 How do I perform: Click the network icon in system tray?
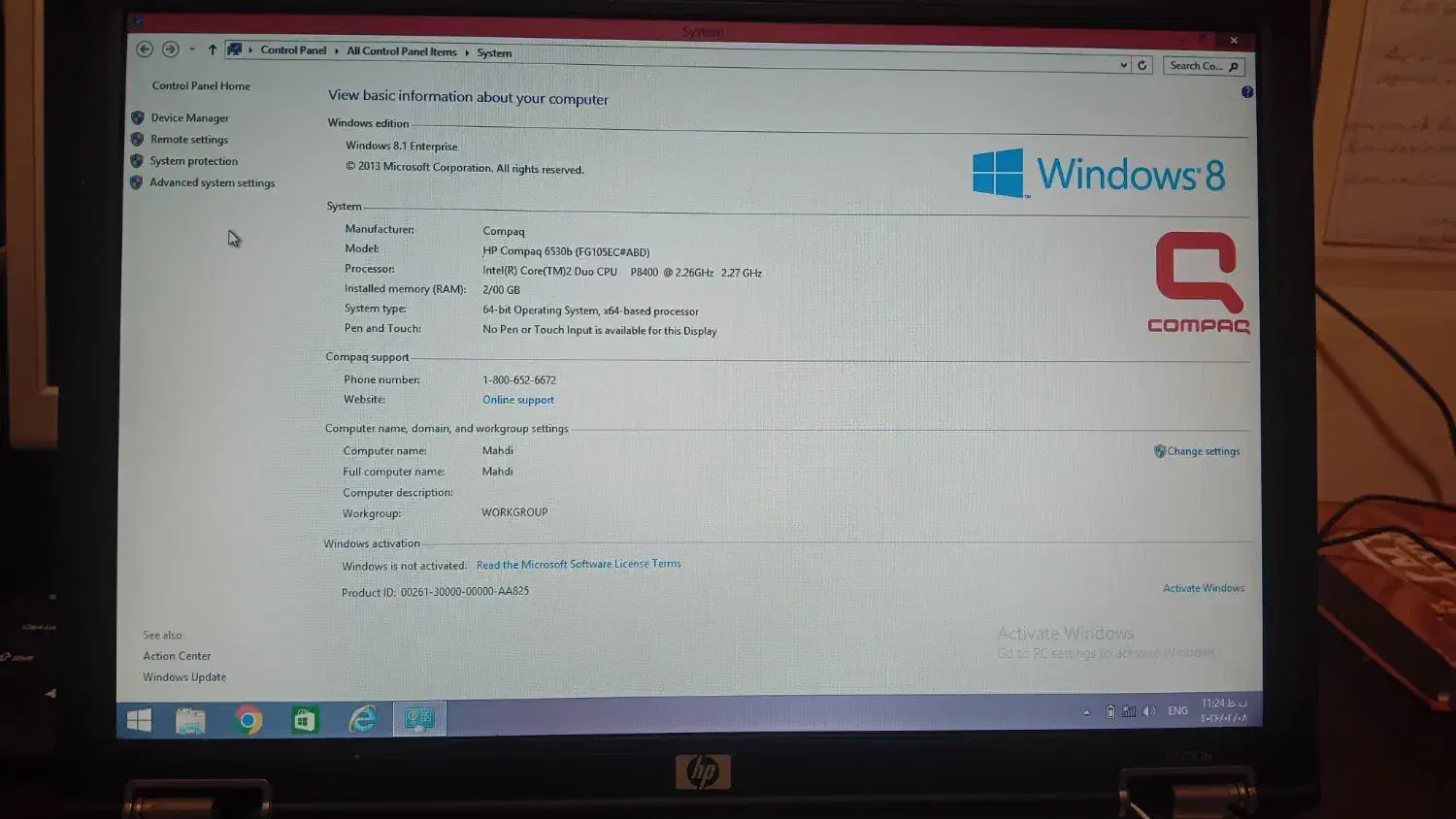click(x=1129, y=711)
